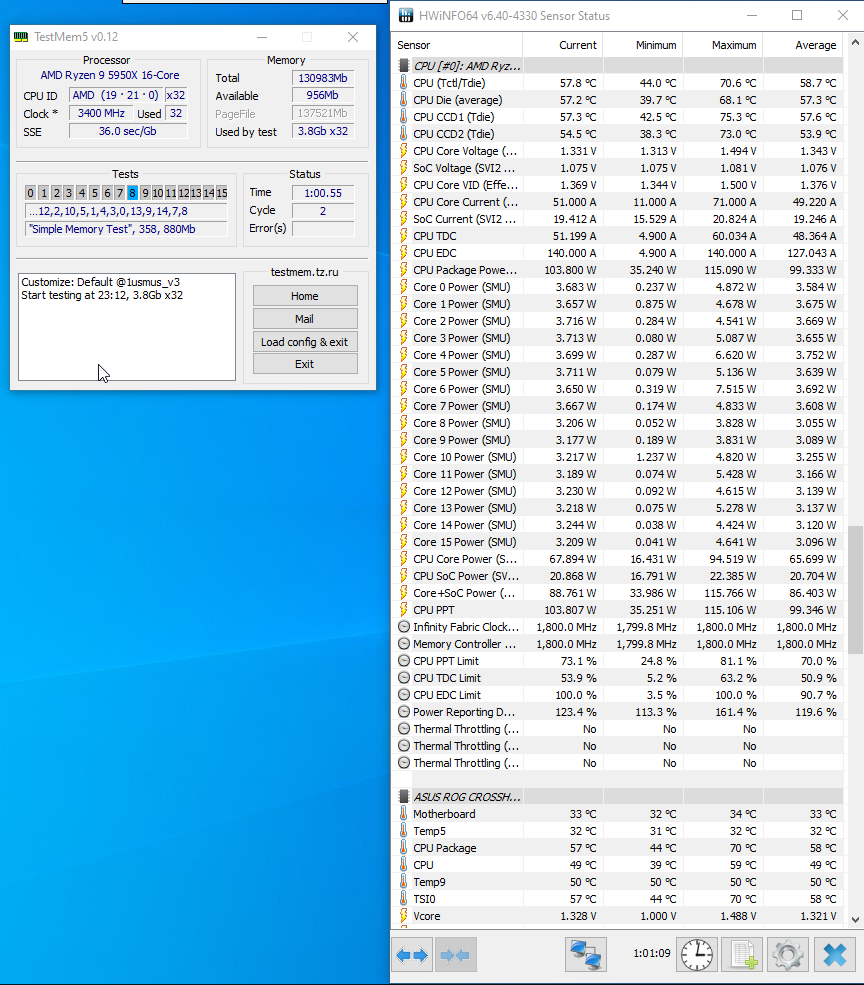Click the circle icon beside Power Reporting Deviation
The width and height of the screenshot is (864, 985).
click(x=403, y=712)
